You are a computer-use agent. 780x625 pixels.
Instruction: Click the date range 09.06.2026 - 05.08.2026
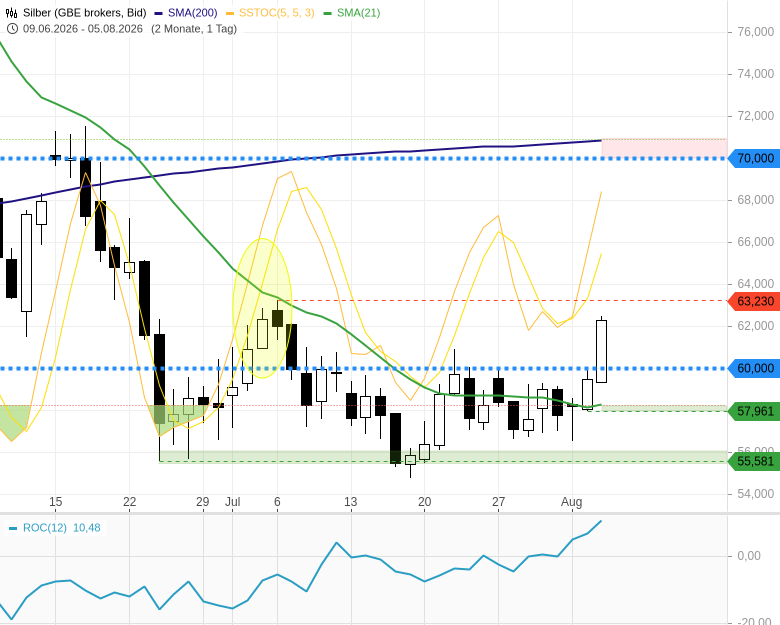83,29
